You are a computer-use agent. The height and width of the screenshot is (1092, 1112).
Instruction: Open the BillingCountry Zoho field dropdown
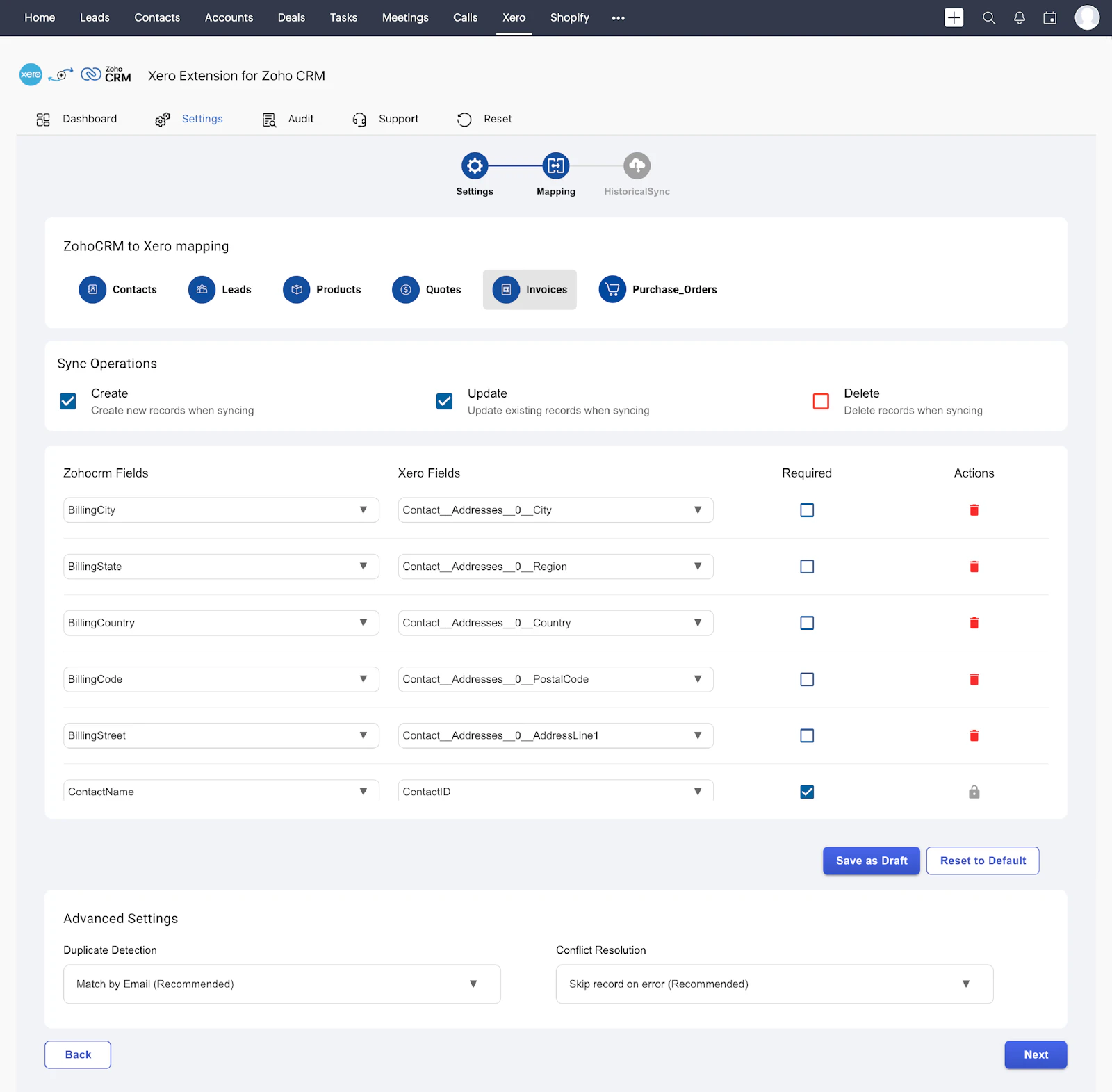click(221, 623)
